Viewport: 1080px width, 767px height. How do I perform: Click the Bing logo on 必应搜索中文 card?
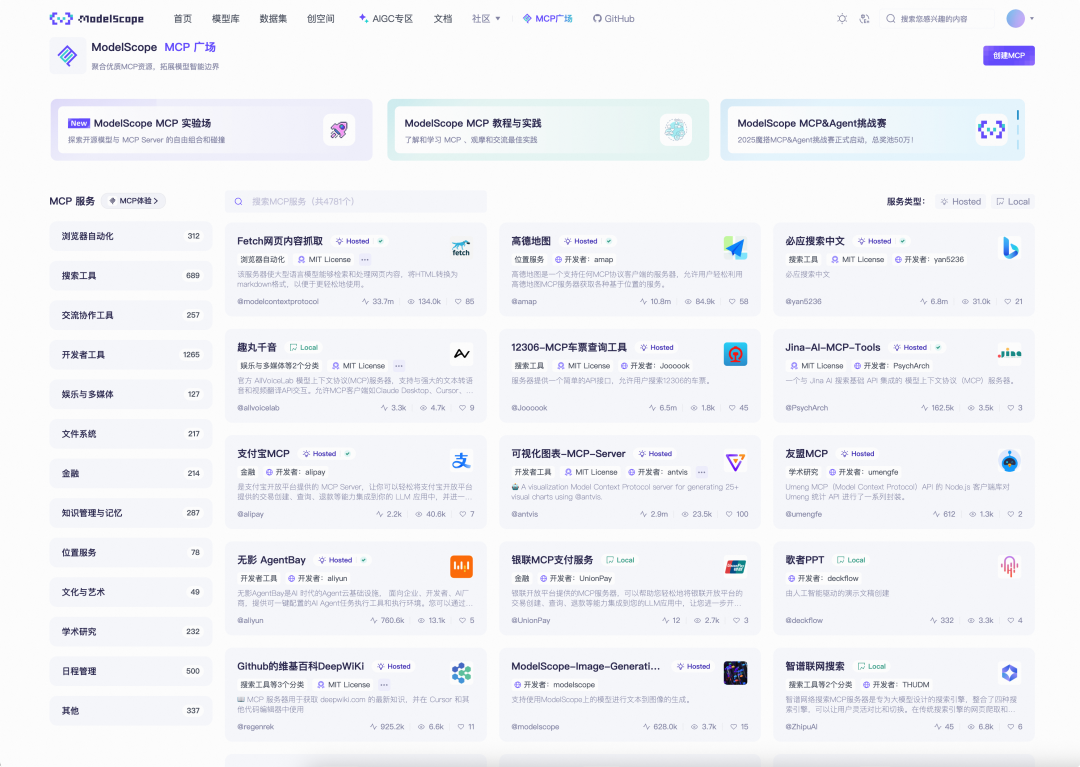pyautogui.click(x=1010, y=248)
